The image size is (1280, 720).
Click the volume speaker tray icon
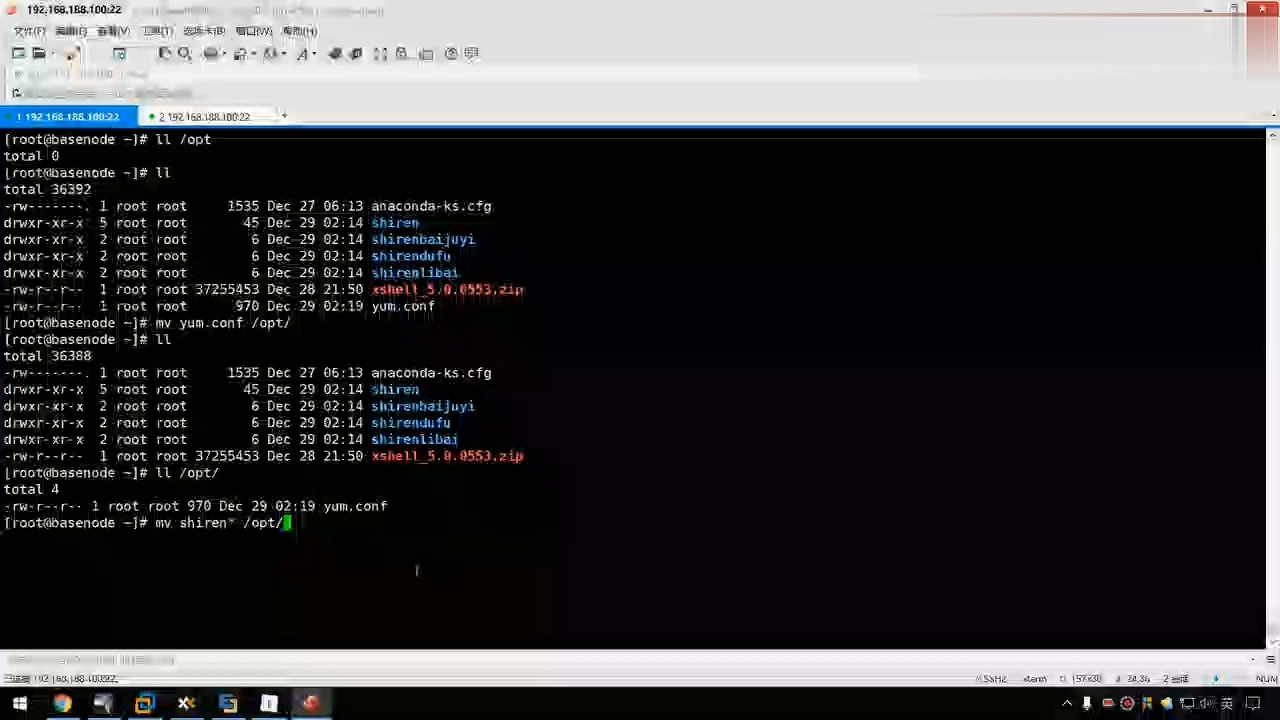[1206, 704]
